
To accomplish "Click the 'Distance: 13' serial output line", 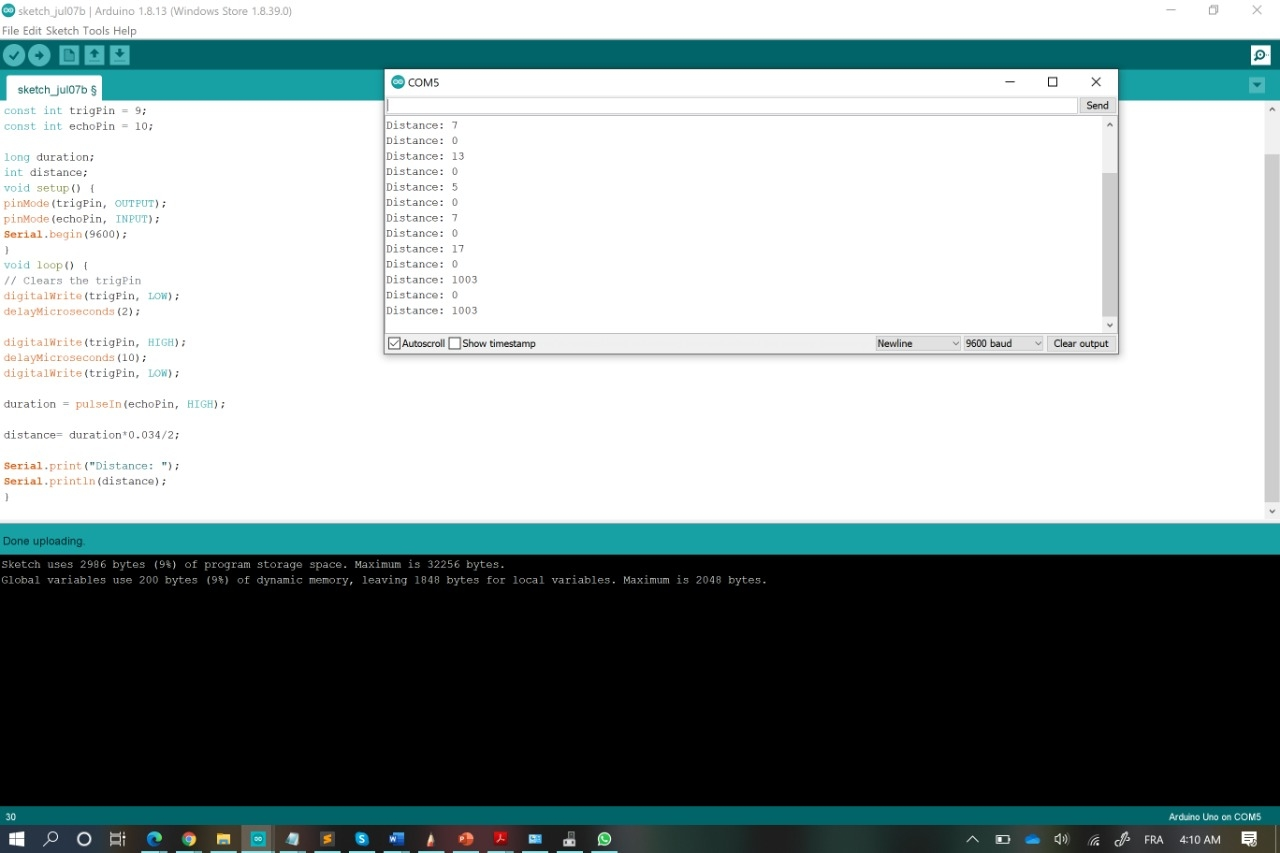I will click(425, 157).
